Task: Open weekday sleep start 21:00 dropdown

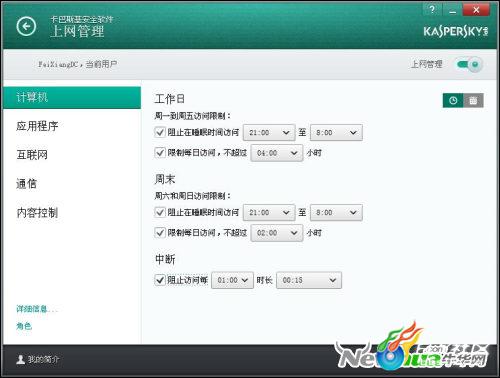Action: click(x=269, y=133)
